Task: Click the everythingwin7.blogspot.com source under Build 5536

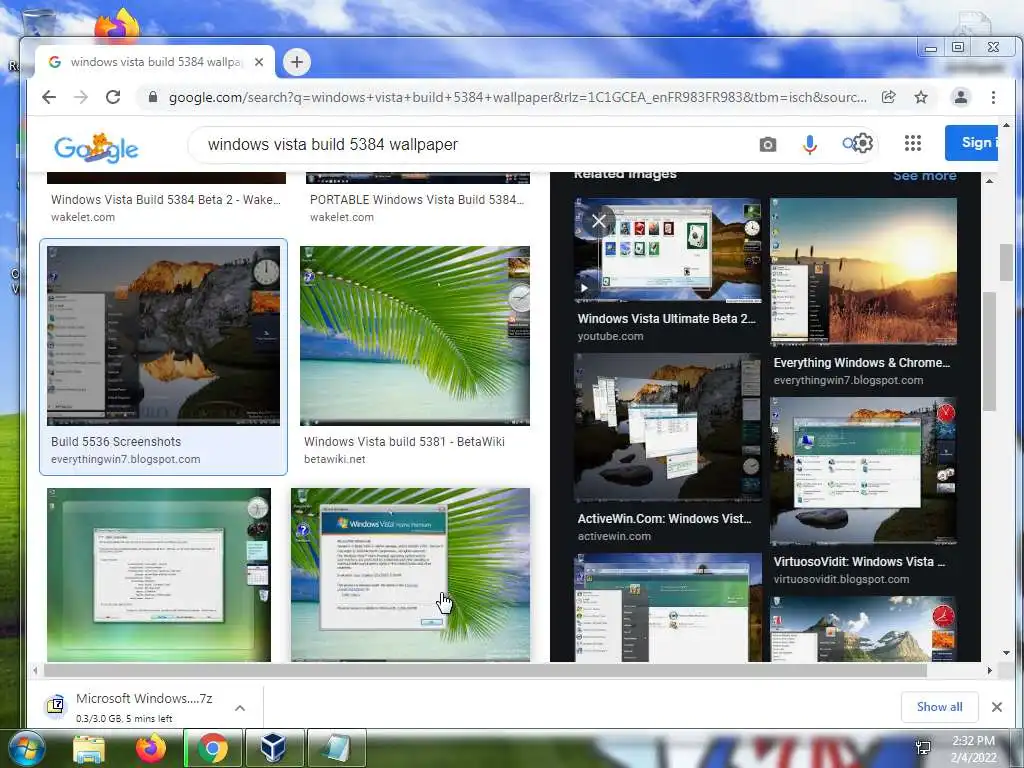Action: (125, 459)
